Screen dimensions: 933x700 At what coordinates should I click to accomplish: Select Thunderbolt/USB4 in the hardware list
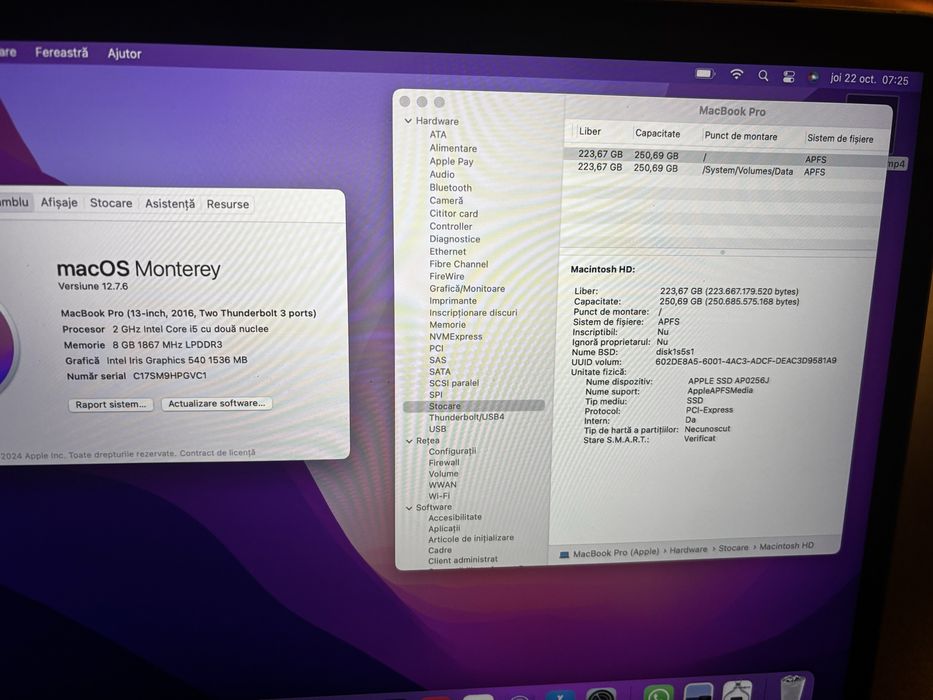click(466, 417)
